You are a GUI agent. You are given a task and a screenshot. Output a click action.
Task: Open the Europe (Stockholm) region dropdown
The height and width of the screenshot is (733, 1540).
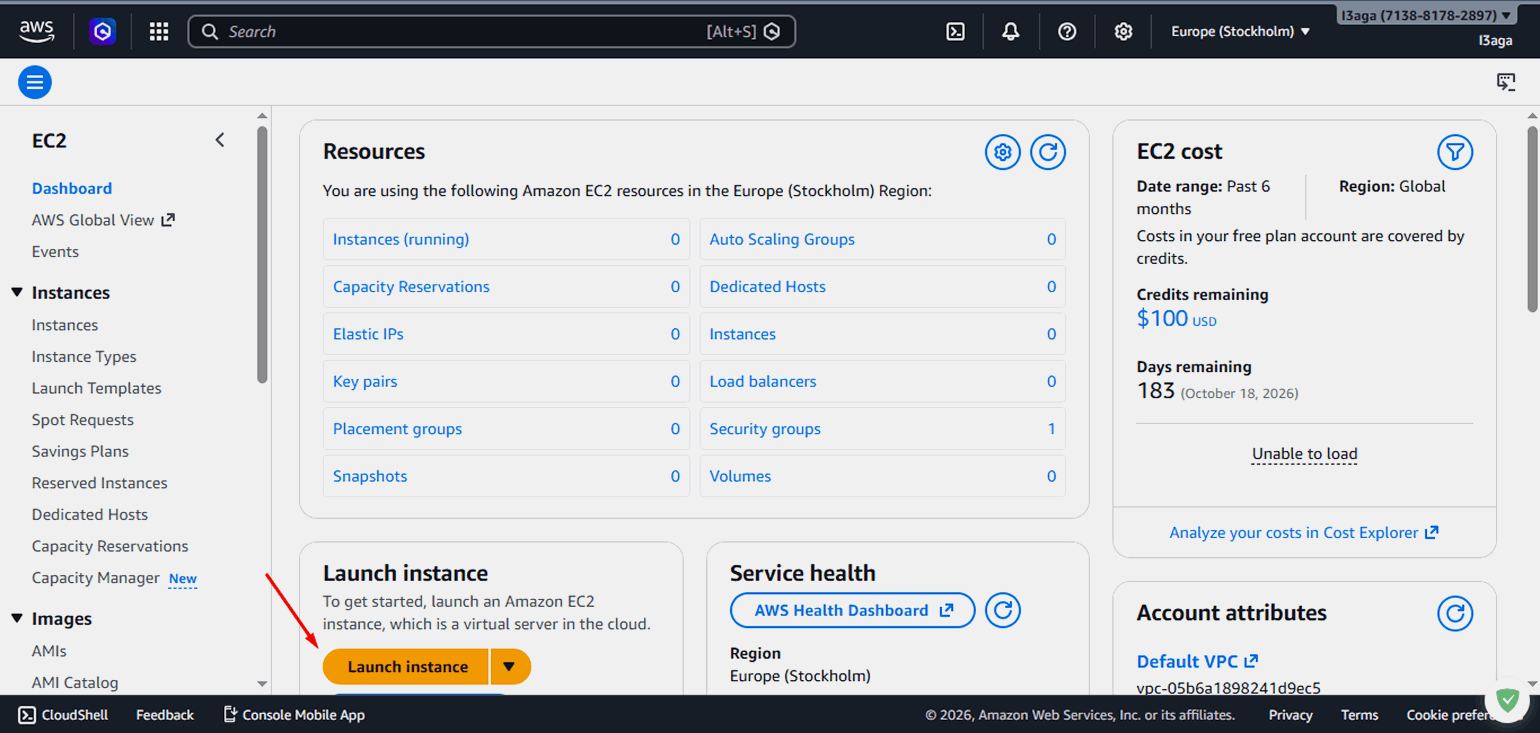[1240, 32]
